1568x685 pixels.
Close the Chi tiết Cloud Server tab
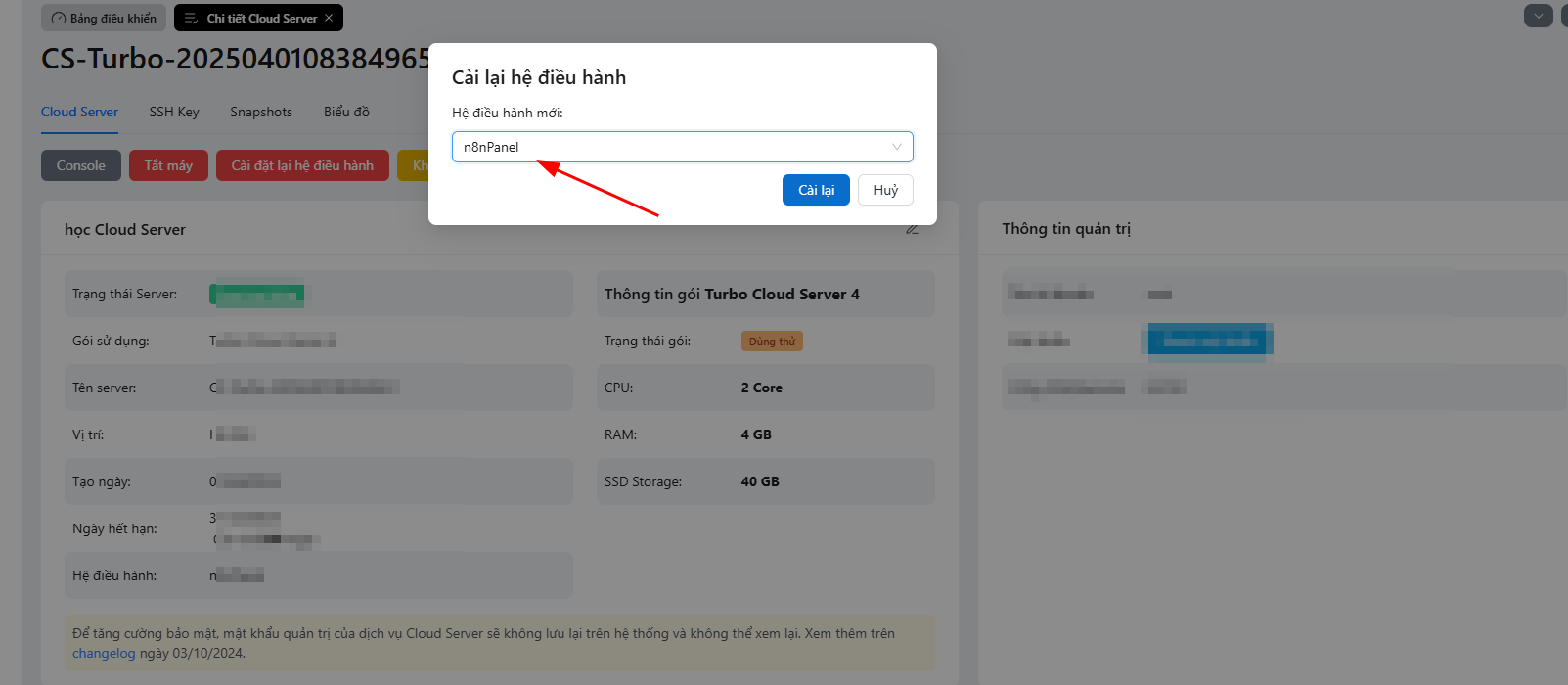pyautogui.click(x=329, y=18)
